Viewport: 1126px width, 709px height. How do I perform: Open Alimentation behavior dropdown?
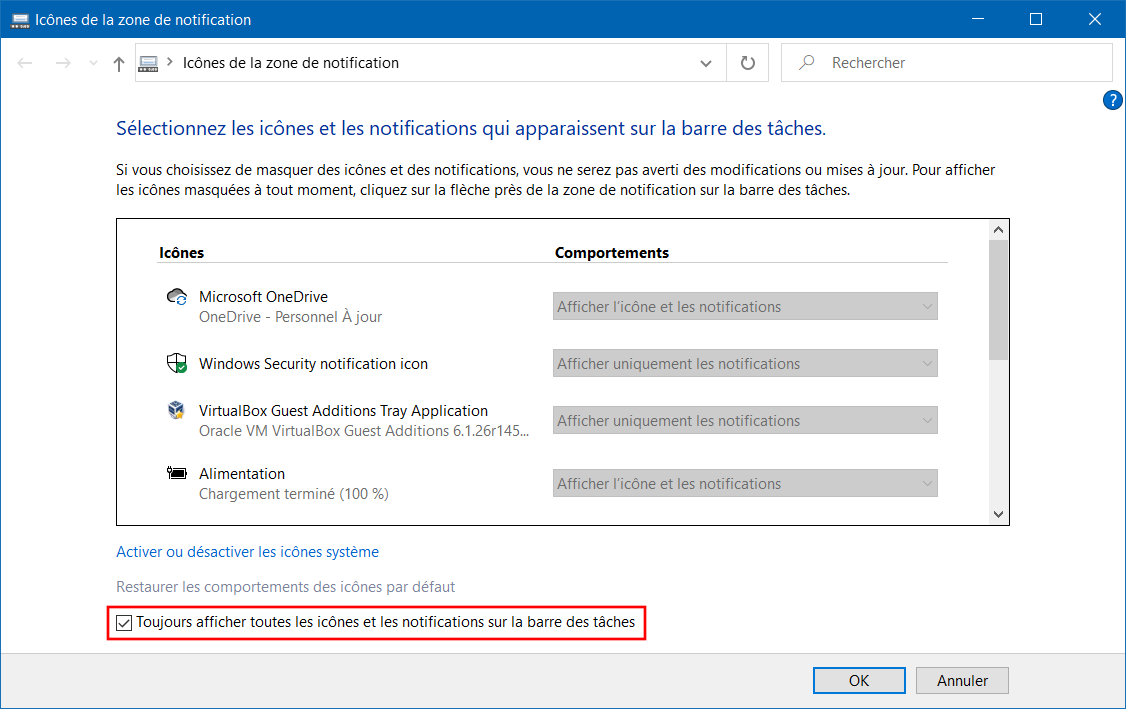(x=745, y=483)
